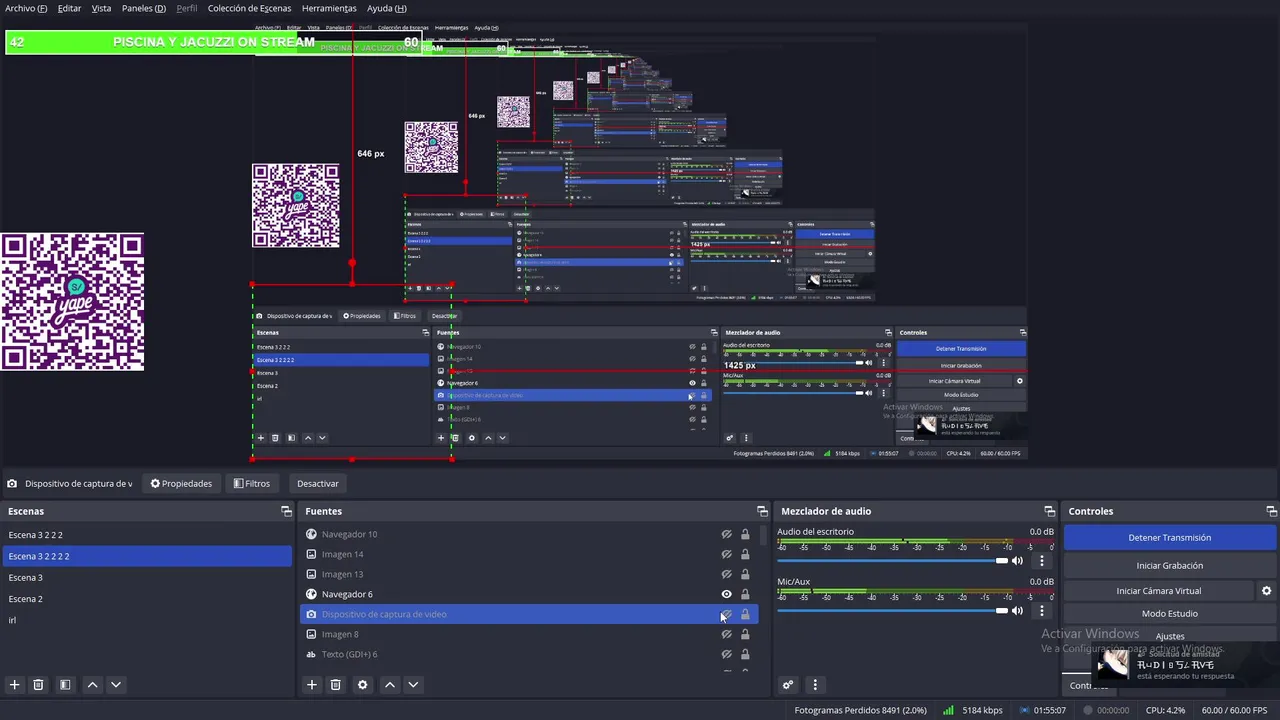Hide the Navegador 6 source

727,594
